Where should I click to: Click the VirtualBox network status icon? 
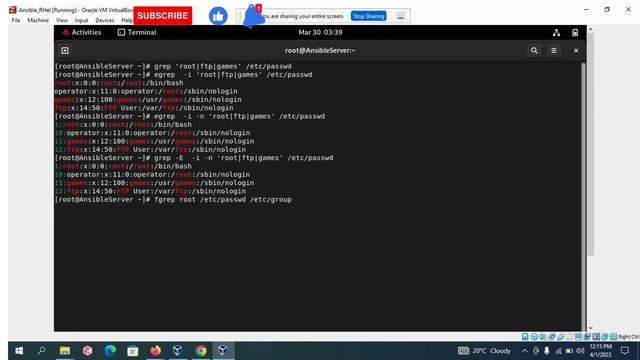click(552, 337)
